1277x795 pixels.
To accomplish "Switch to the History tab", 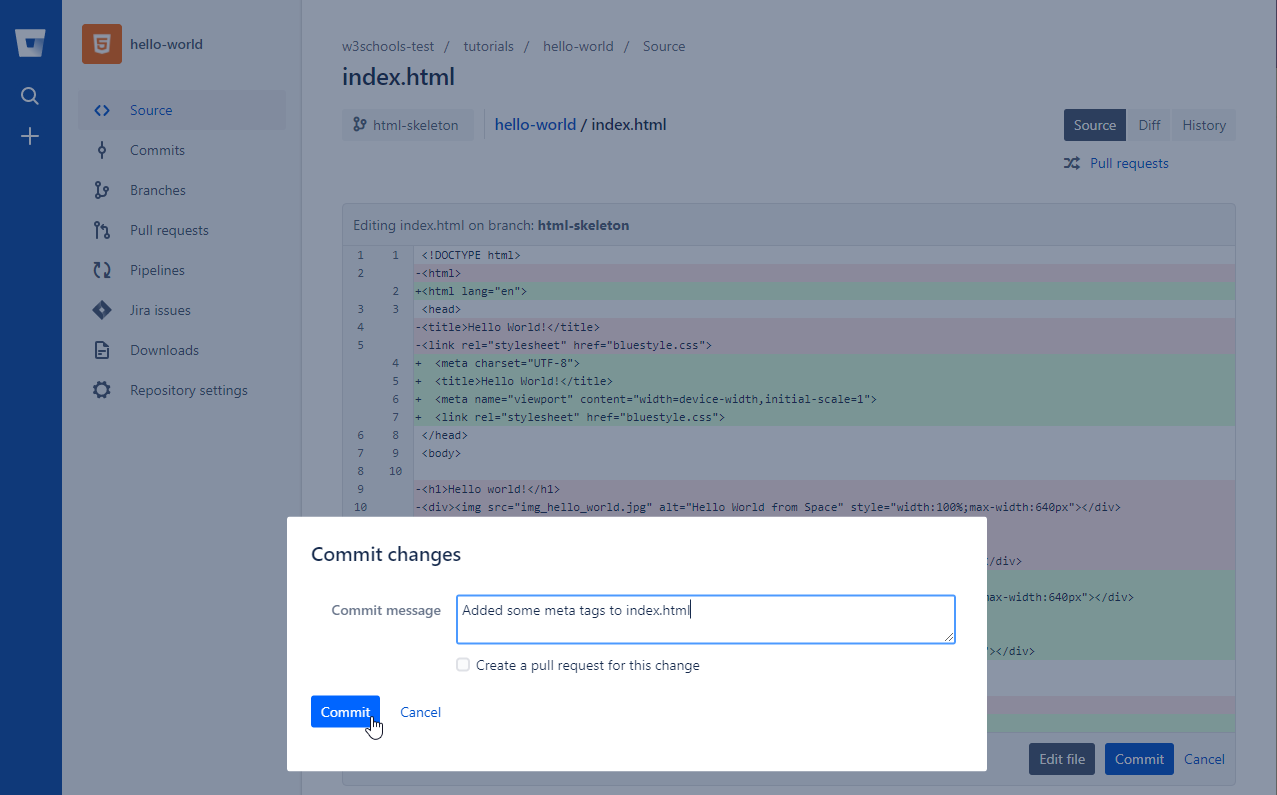I will tap(1203, 125).
